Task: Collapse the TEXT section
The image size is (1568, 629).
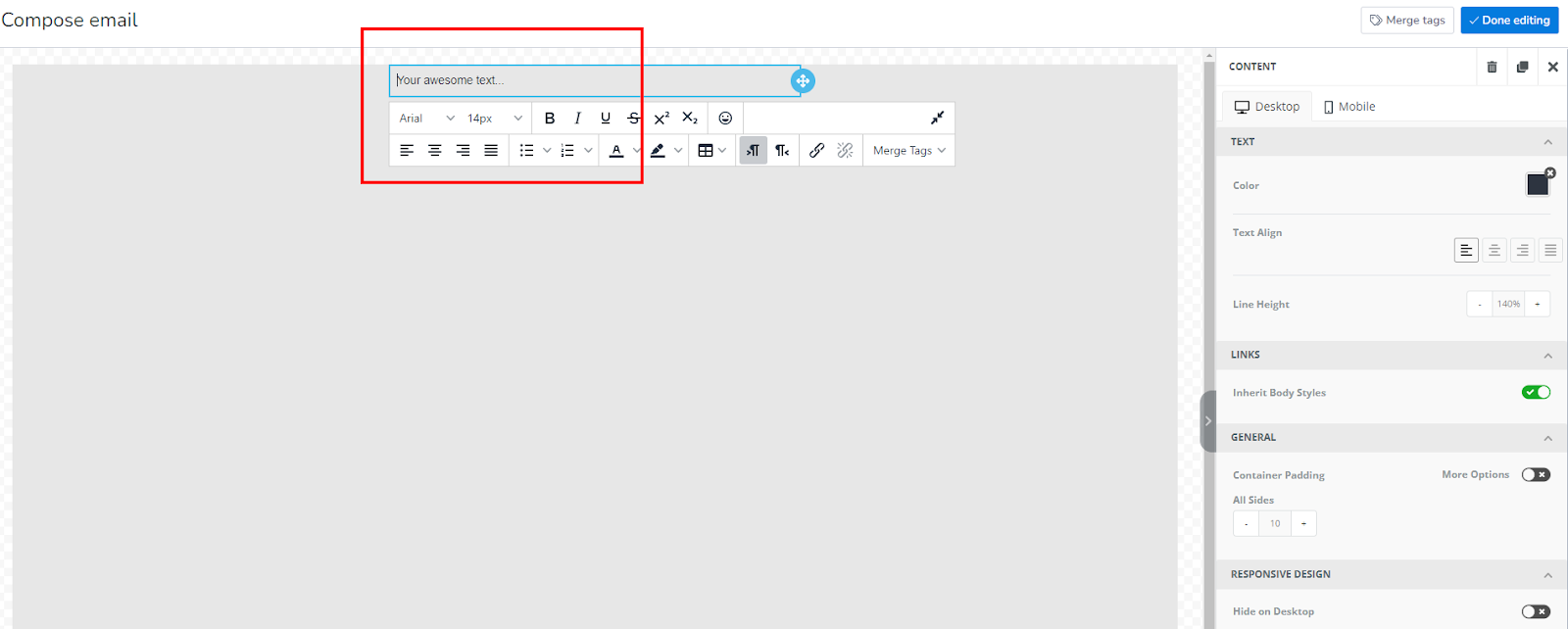Action: pyautogui.click(x=1548, y=142)
